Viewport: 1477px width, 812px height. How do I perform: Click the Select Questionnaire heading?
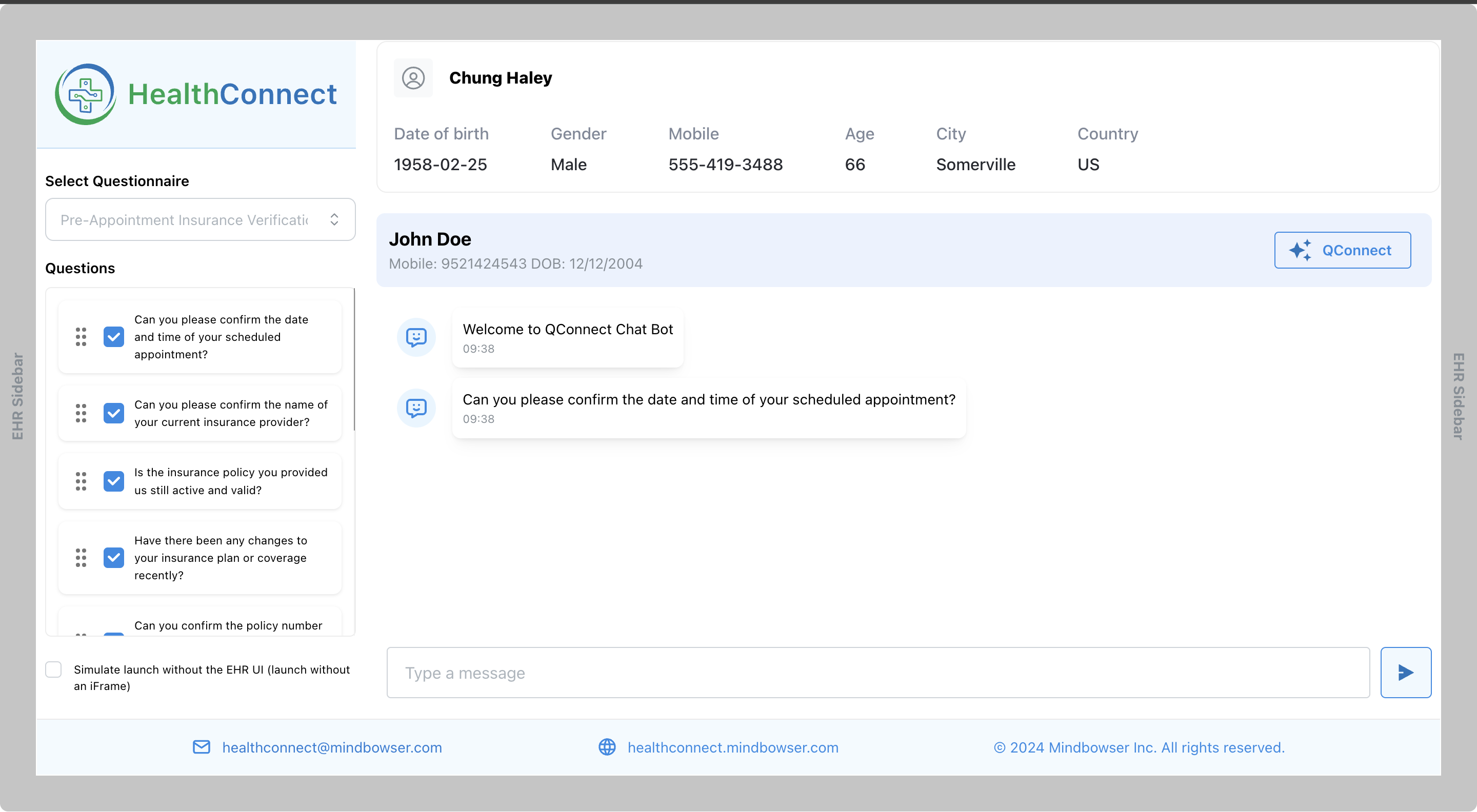117,181
